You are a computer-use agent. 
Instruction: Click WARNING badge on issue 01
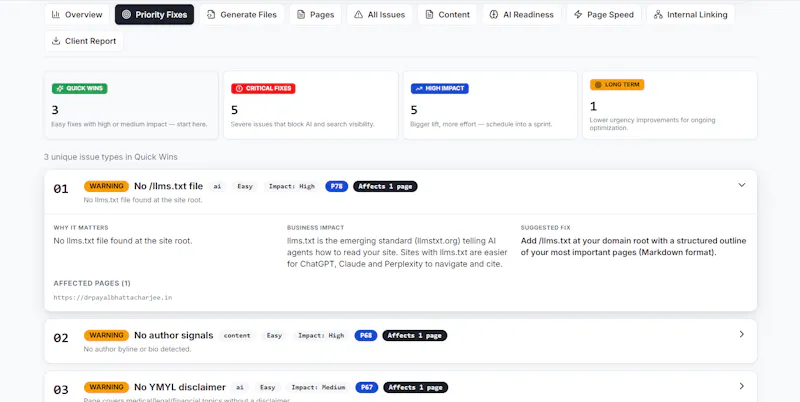(107, 186)
